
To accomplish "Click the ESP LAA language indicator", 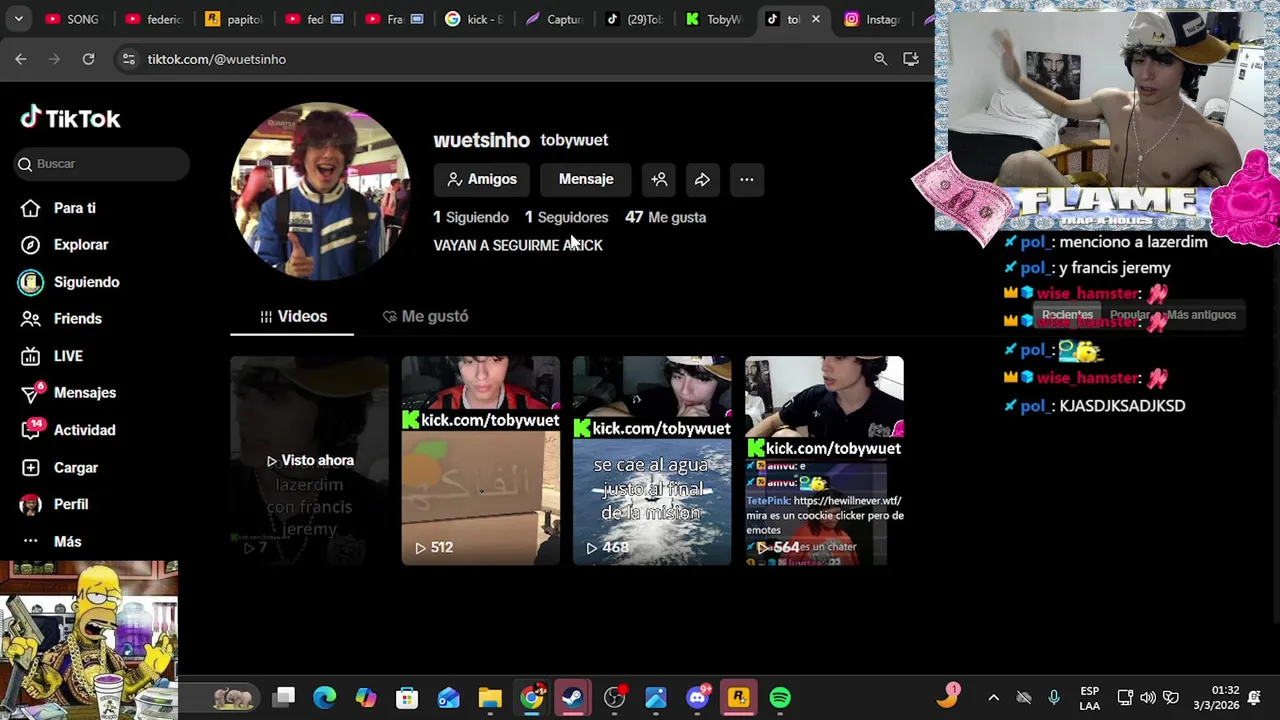I will pyautogui.click(x=1090, y=698).
